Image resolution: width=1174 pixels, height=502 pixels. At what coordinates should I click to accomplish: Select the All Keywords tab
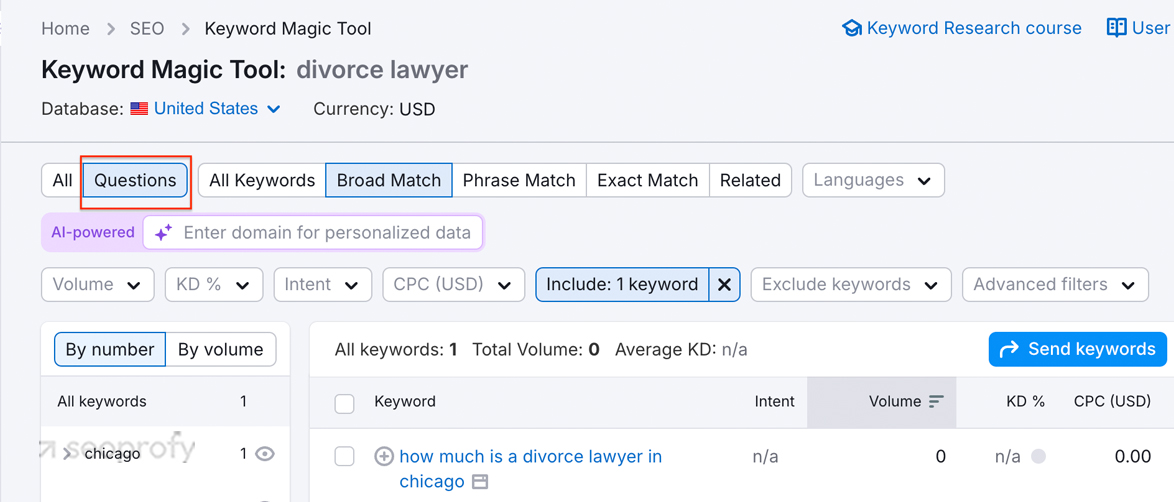(x=262, y=181)
